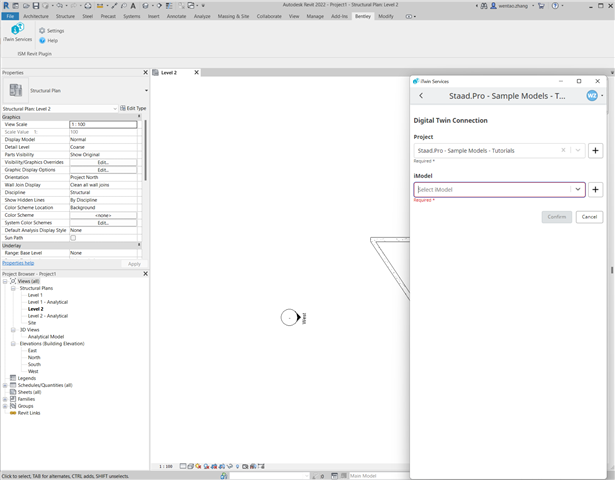Expand the Families node in Project Browser
615x480 pixels.
[6, 399]
